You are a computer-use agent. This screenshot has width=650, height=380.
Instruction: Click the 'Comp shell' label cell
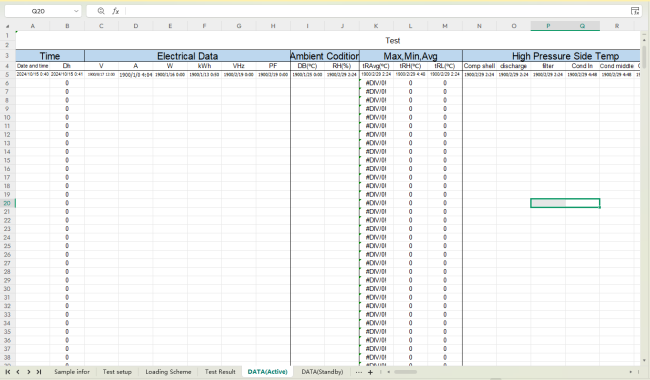tap(480, 66)
